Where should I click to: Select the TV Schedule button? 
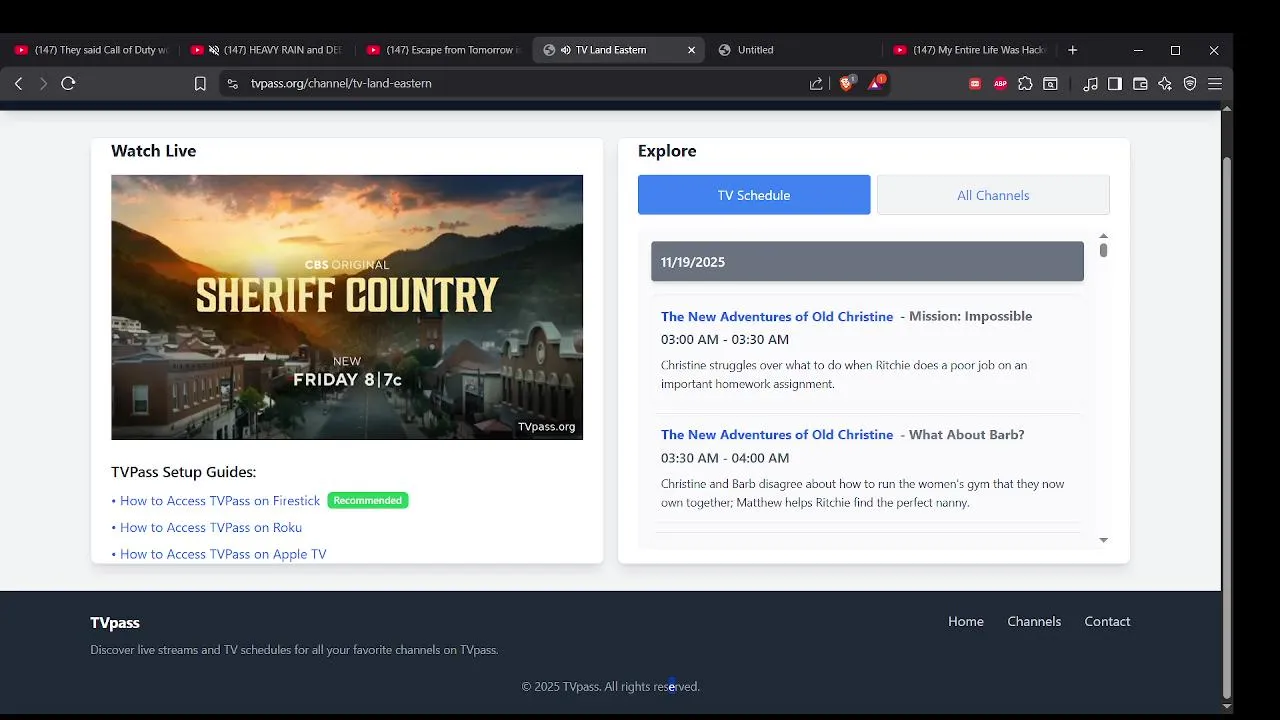(x=754, y=195)
